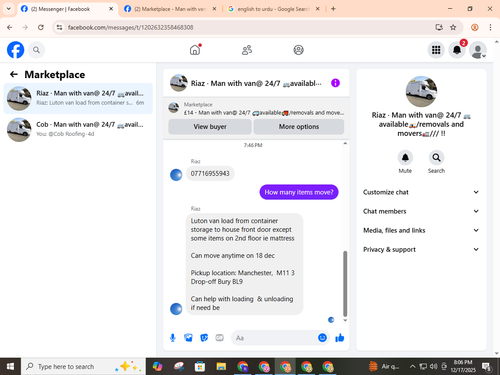Click the install app icon in address bar

(x=439, y=27)
